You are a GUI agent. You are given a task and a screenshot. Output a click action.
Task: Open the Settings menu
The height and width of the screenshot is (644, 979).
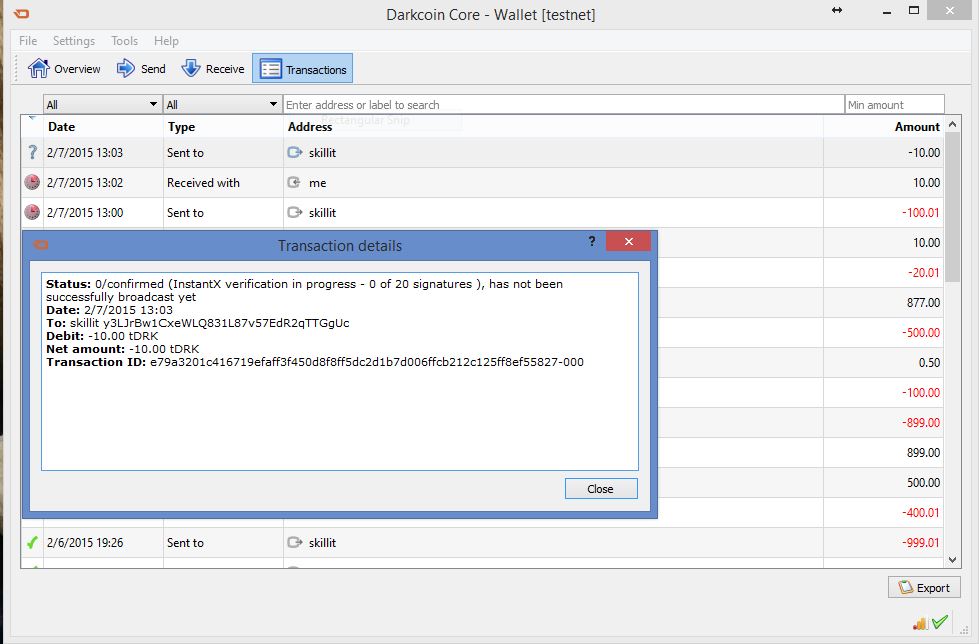tap(74, 41)
